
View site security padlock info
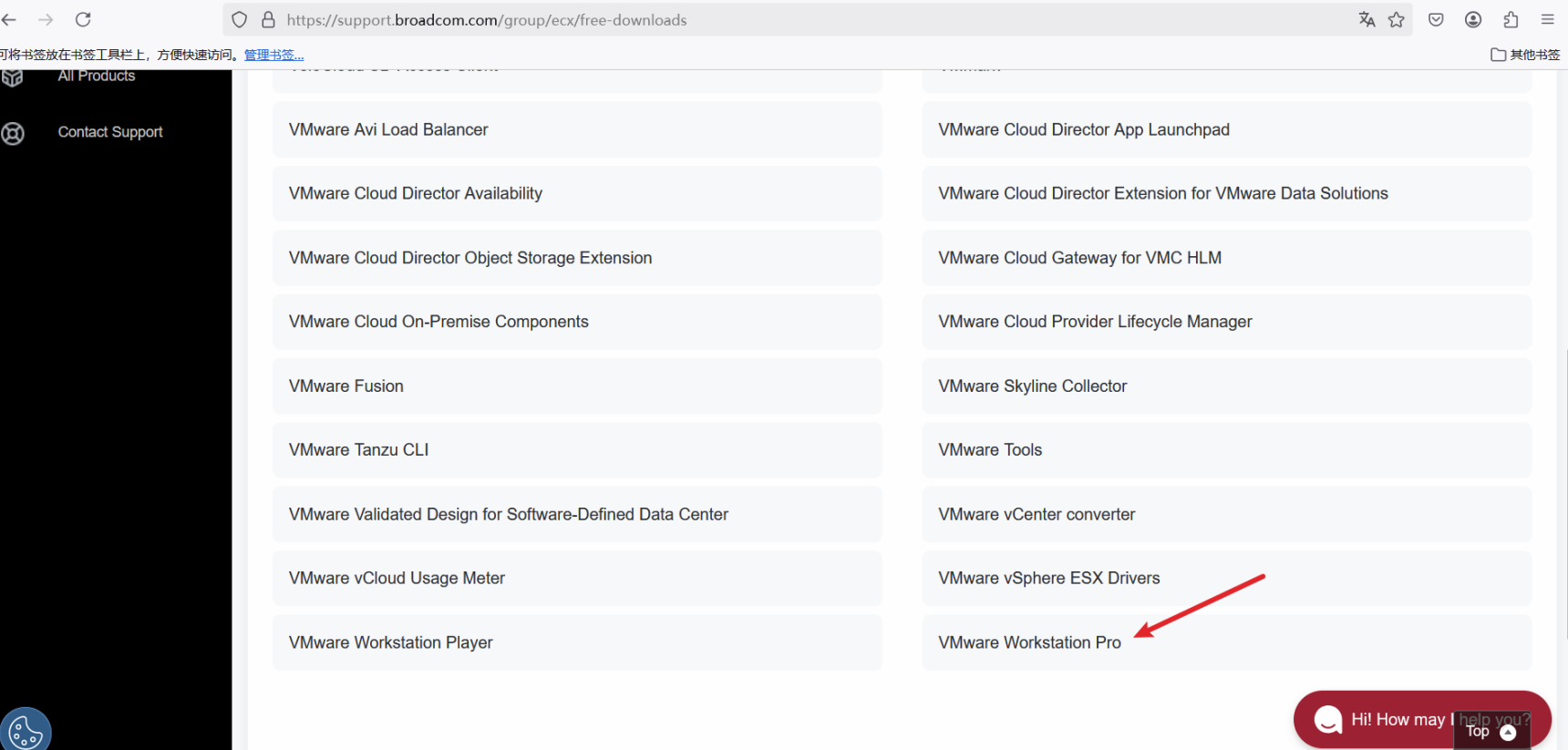click(x=268, y=20)
